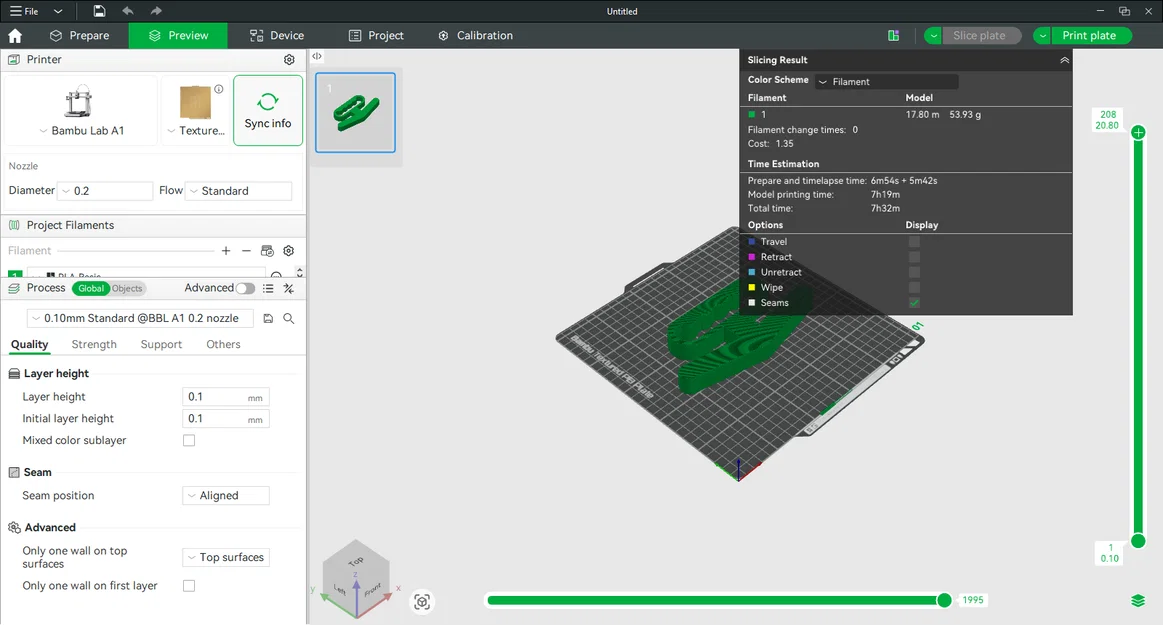Open the Prepare tab
The width and height of the screenshot is (1163, 625).
click(79, 36)
